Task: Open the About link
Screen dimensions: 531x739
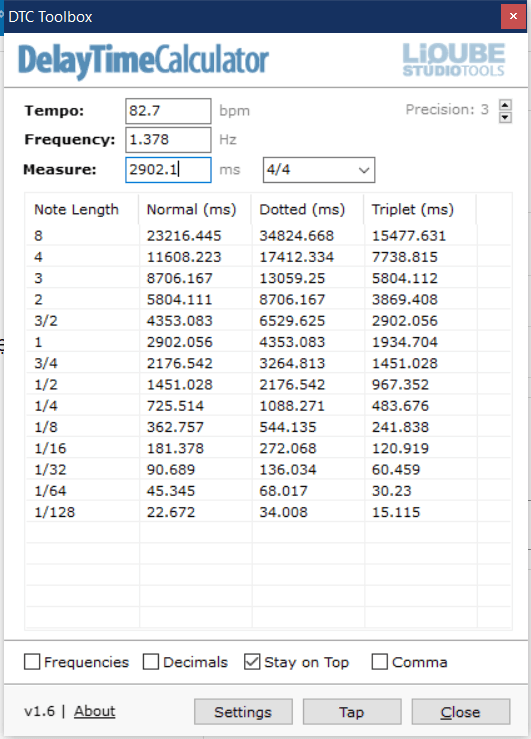Action: pyautogui.click(x=94, y=711)
